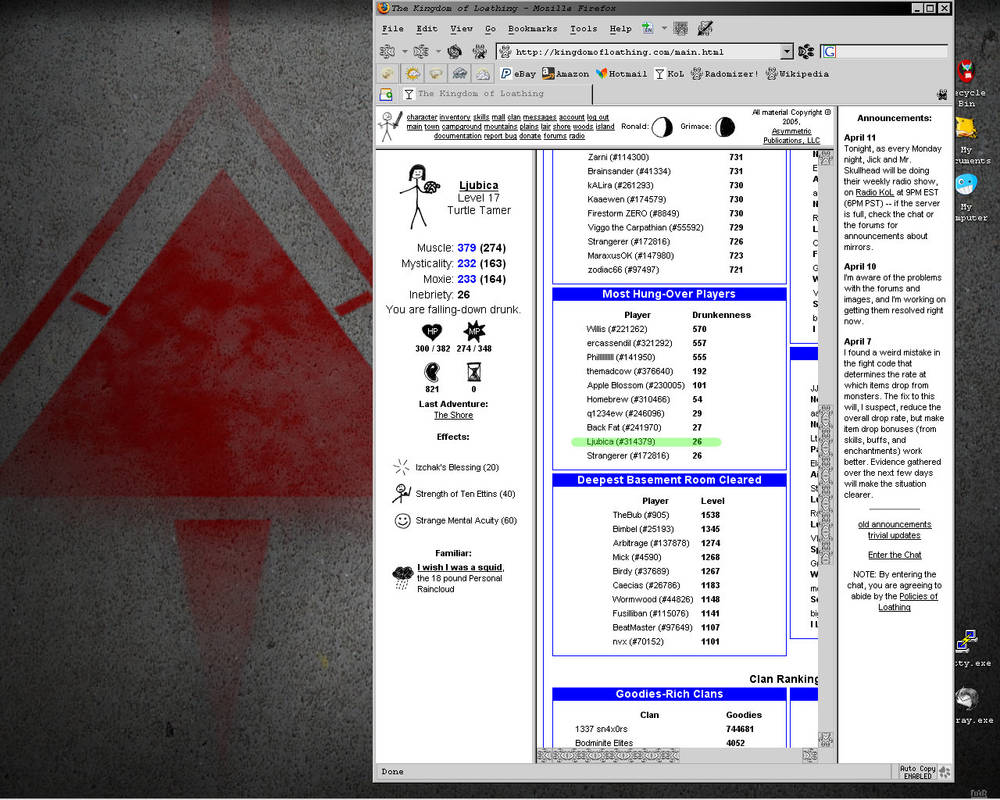Image resolution: width=1000 pixels, height=800 pixels.
Task: Click highlighted Ljubica (#314379) row
Action: click(646, 441)
